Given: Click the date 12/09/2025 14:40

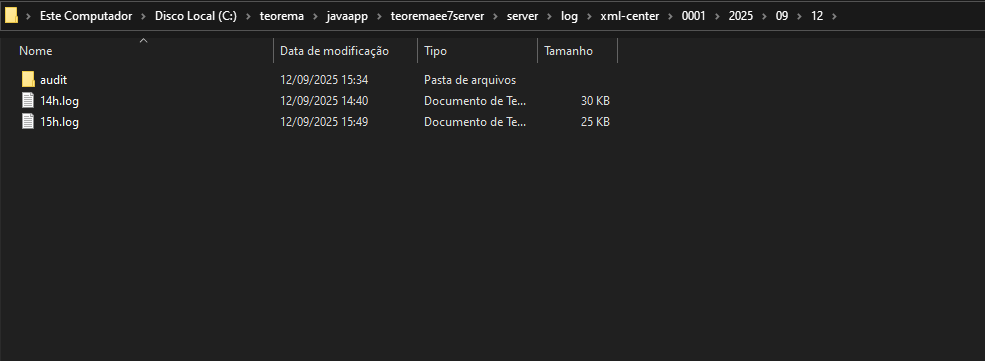Looking at the screenshot, I should (324, 100).
